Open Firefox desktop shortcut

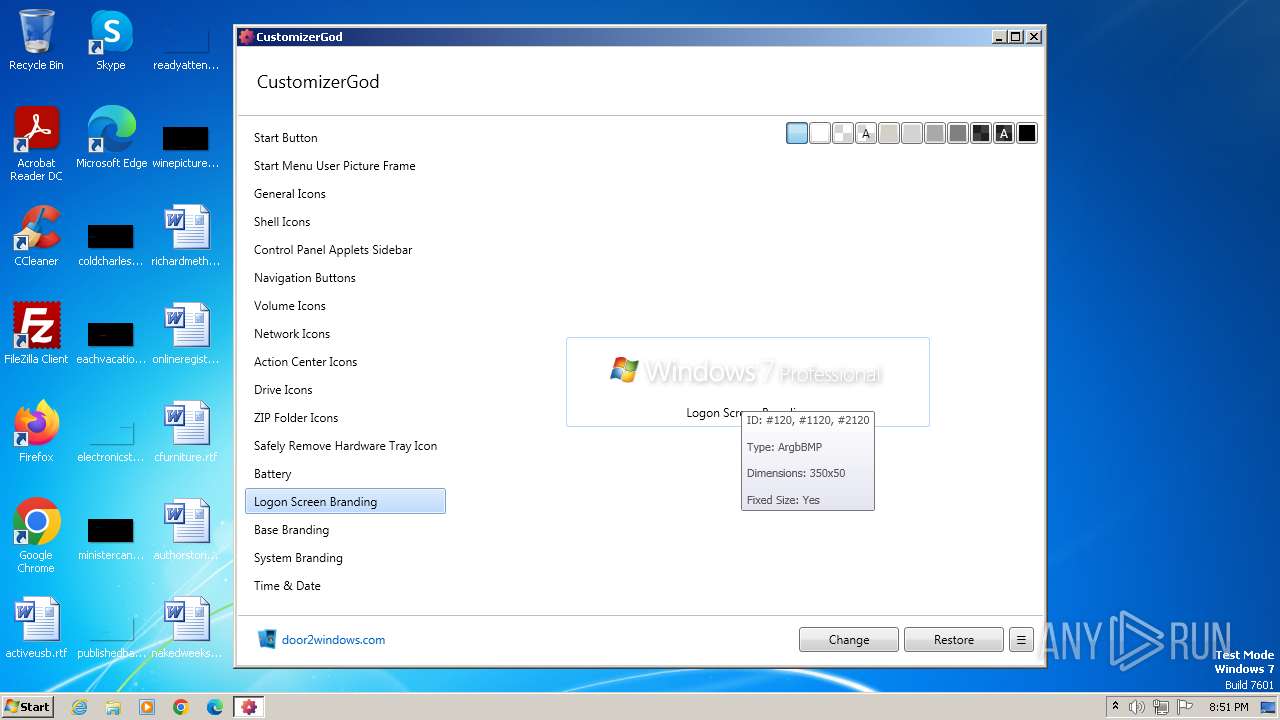tap(36, 432)
